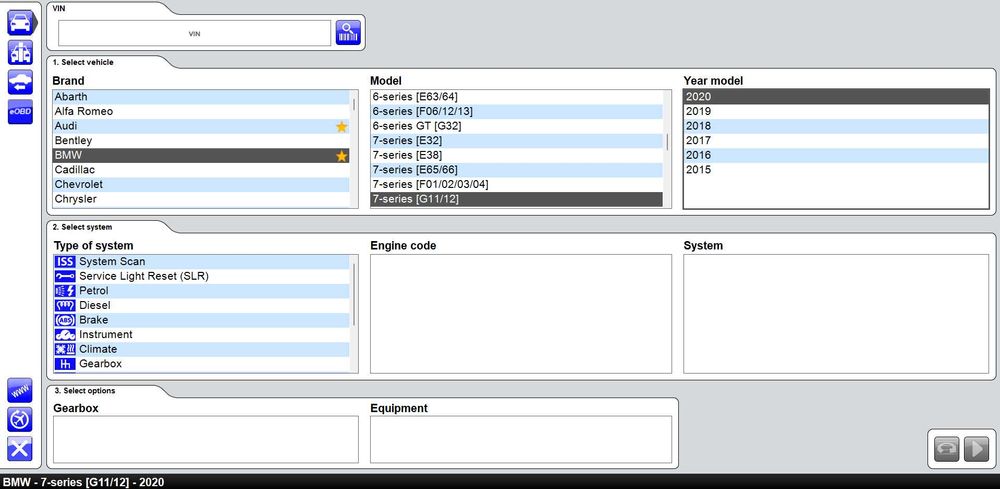Image resolution: width=1000 pixels, height=489 pixels.
Task: Select year model 2020
Action: point(836,97)
